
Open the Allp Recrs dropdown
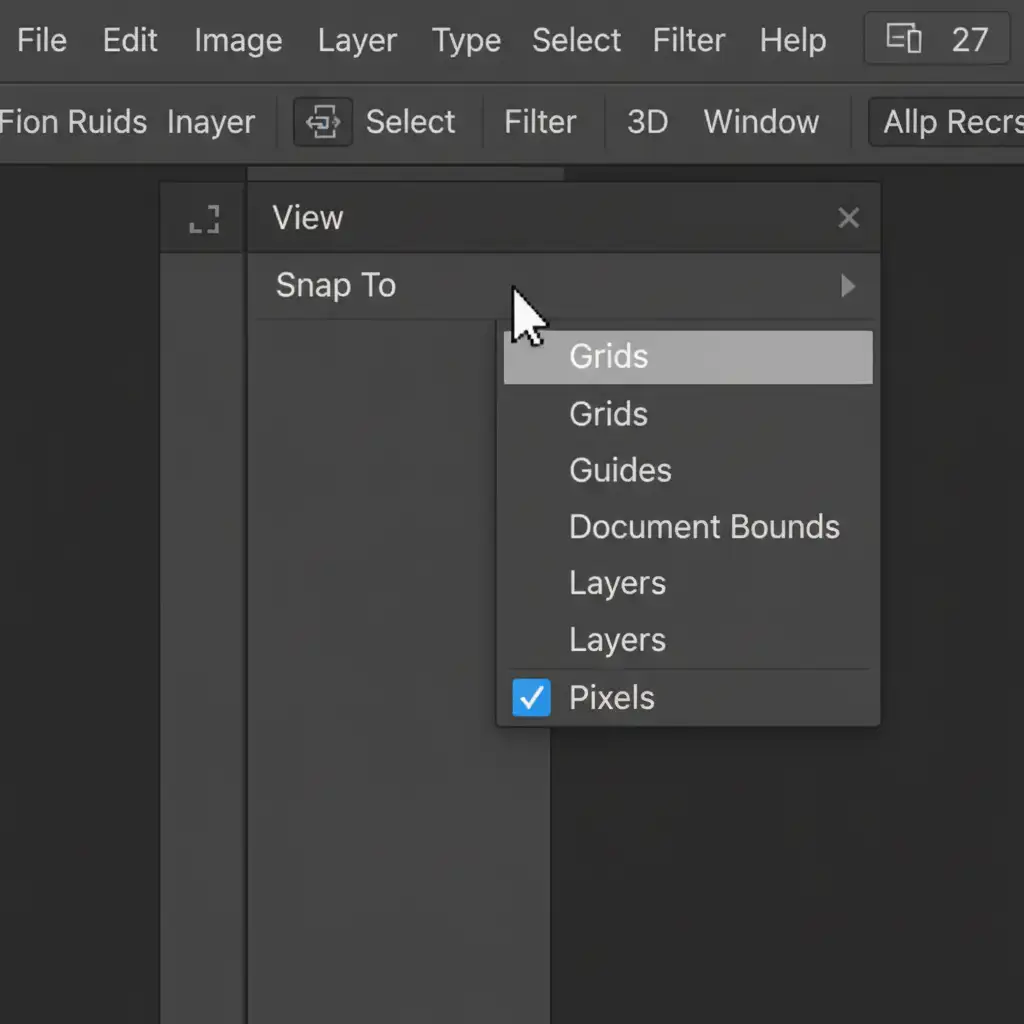point(950,122)
